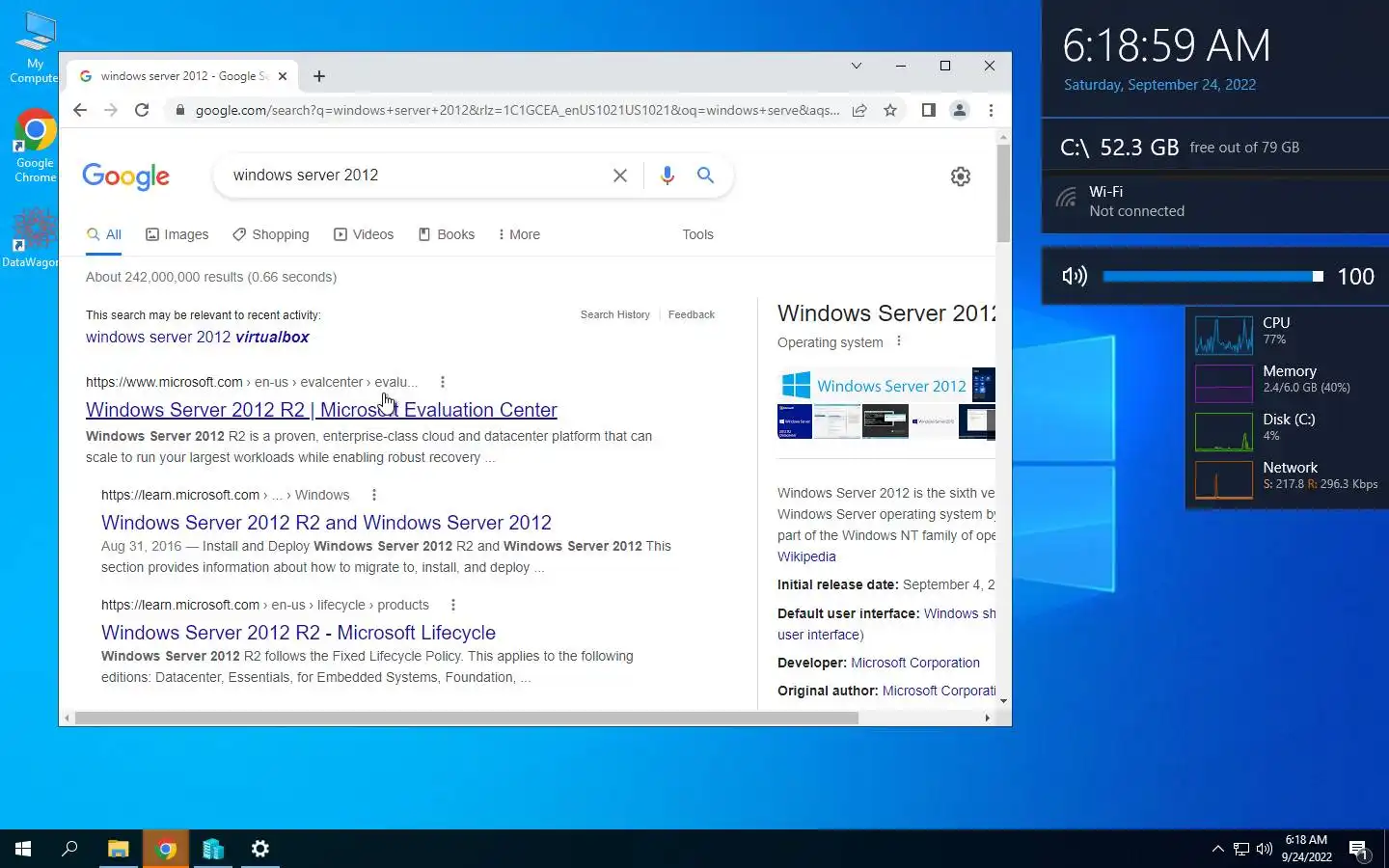This screenshot has height=868, width=1389.
Task: Click the lock icon in address bar
Action: (179, 110)
